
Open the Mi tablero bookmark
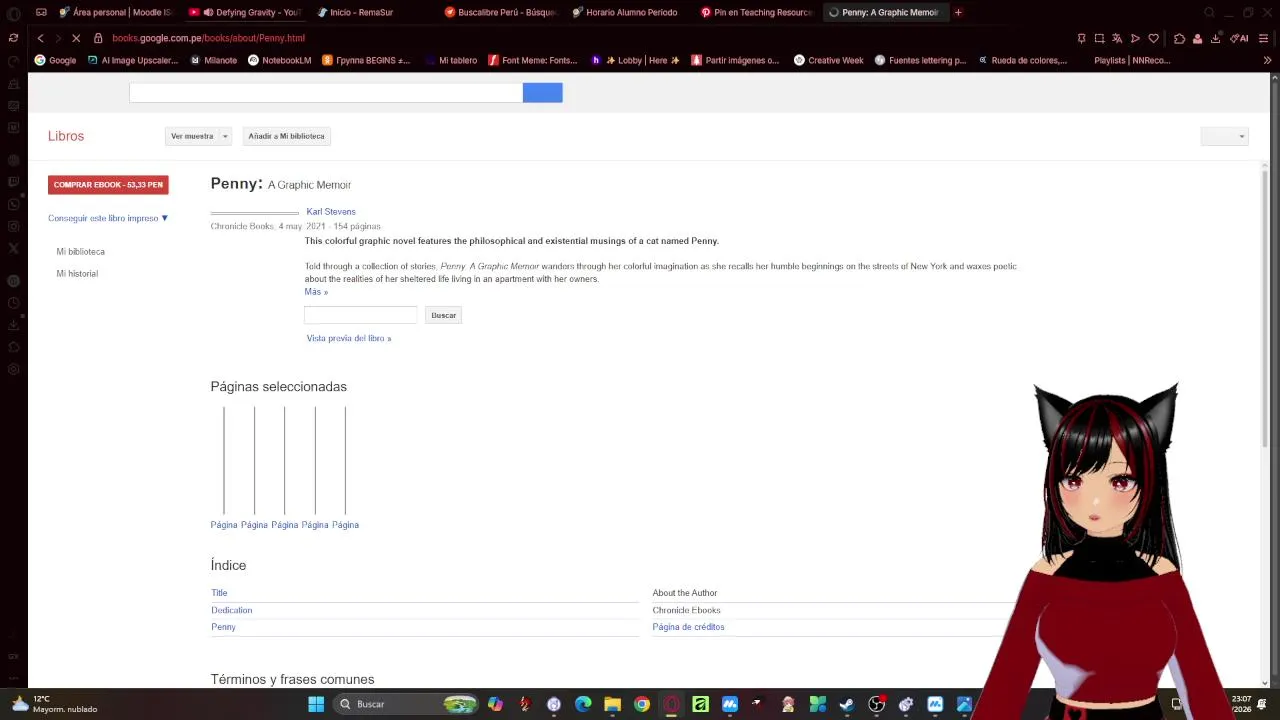point(451,60)
